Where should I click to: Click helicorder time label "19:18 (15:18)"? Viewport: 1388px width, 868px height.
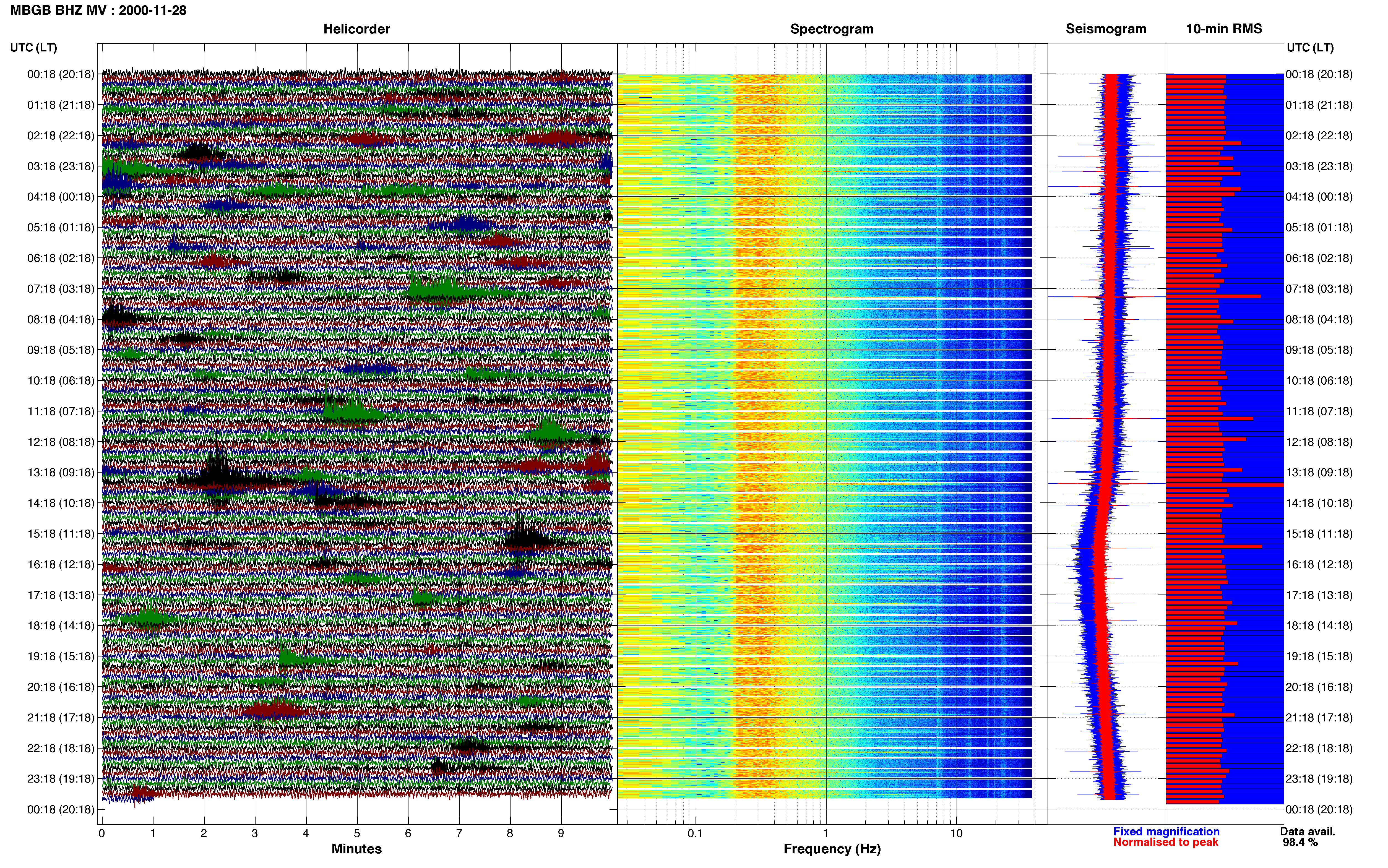click(x=60, y=656)
